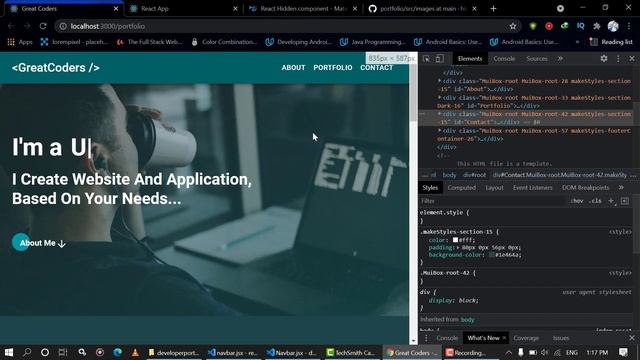Image resolution: width=640 pixels, height=360 pixels.
Task: Switch to the Console tab in DevTools
Action: 504,58
